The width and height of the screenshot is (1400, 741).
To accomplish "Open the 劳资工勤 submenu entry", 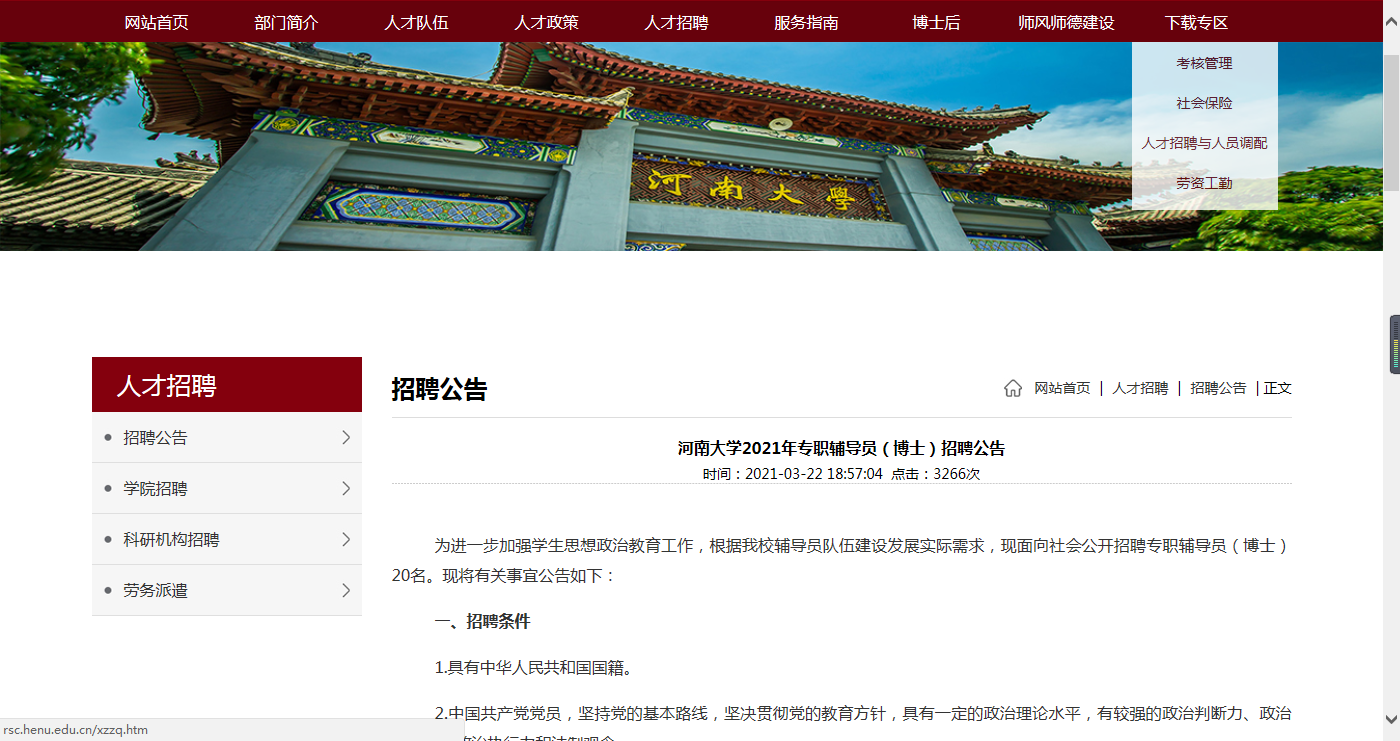I will click(1204, 182).
